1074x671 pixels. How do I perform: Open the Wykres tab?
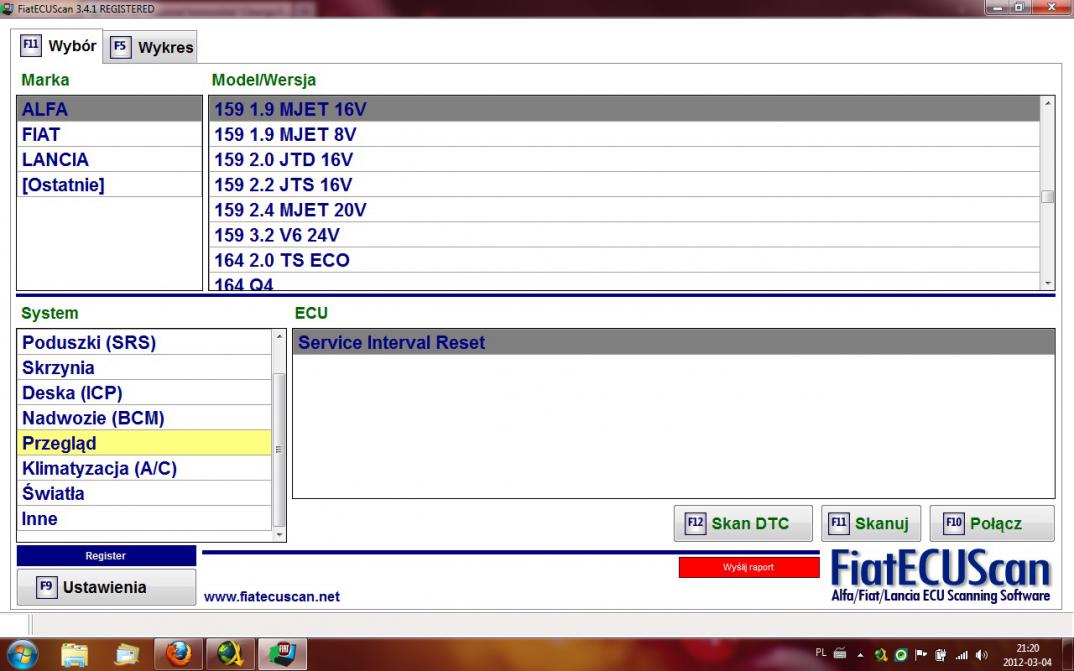click(151, 47)
